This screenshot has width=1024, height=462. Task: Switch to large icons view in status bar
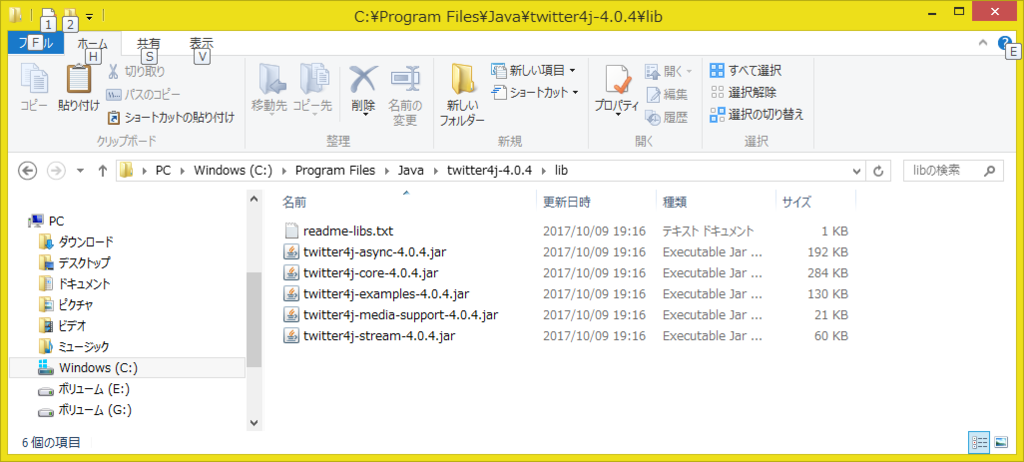point(1000,442)
